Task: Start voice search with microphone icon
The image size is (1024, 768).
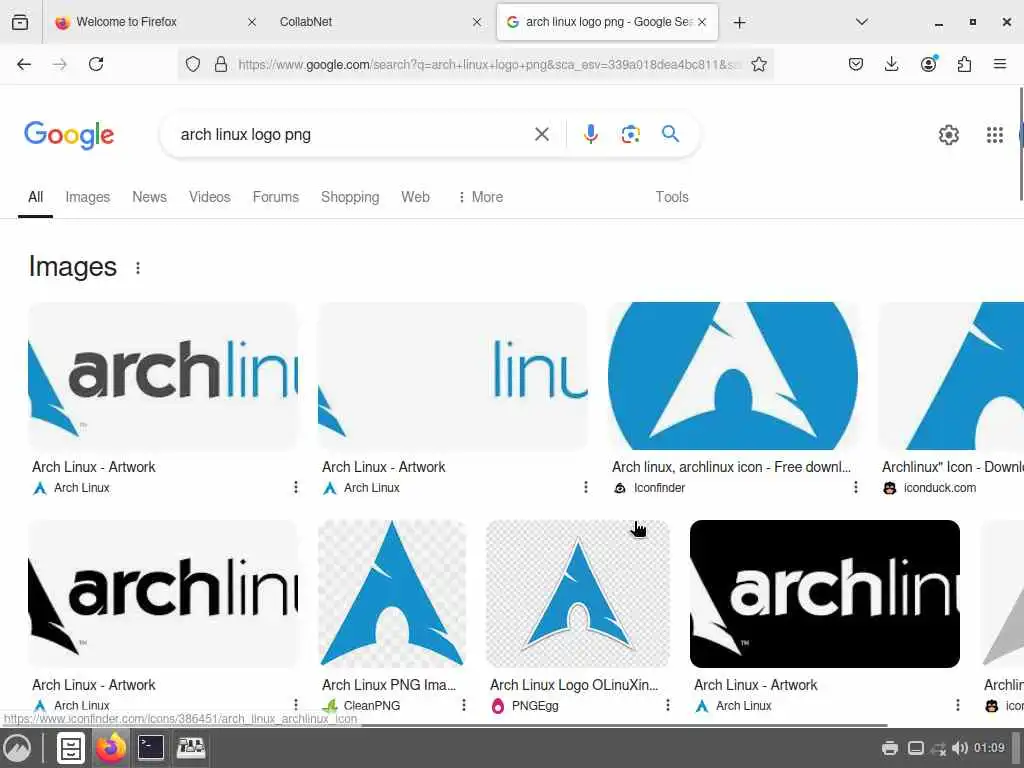Action: point(590,134)
